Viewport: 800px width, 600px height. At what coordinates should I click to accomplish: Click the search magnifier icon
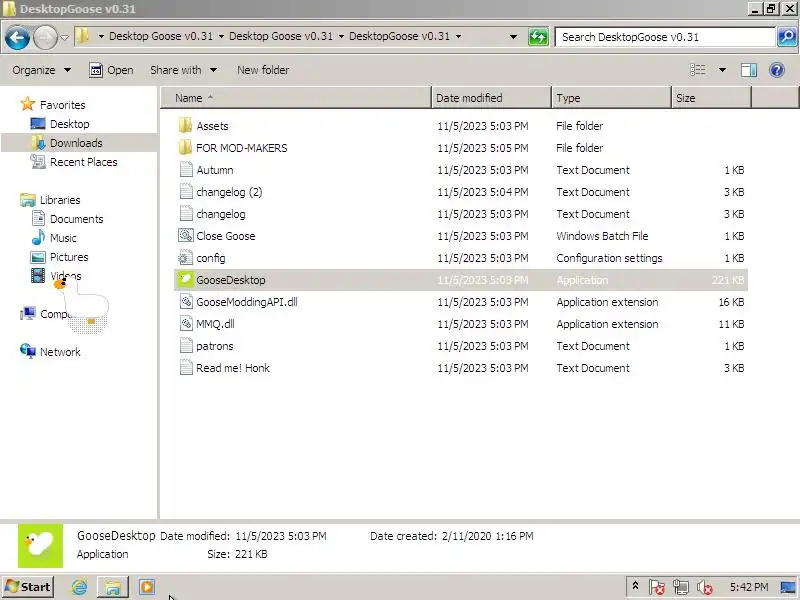point(787,37)
